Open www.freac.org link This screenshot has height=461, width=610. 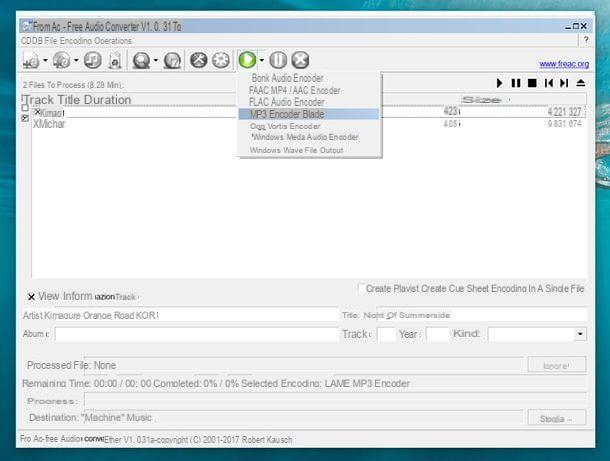coord(564,64)
